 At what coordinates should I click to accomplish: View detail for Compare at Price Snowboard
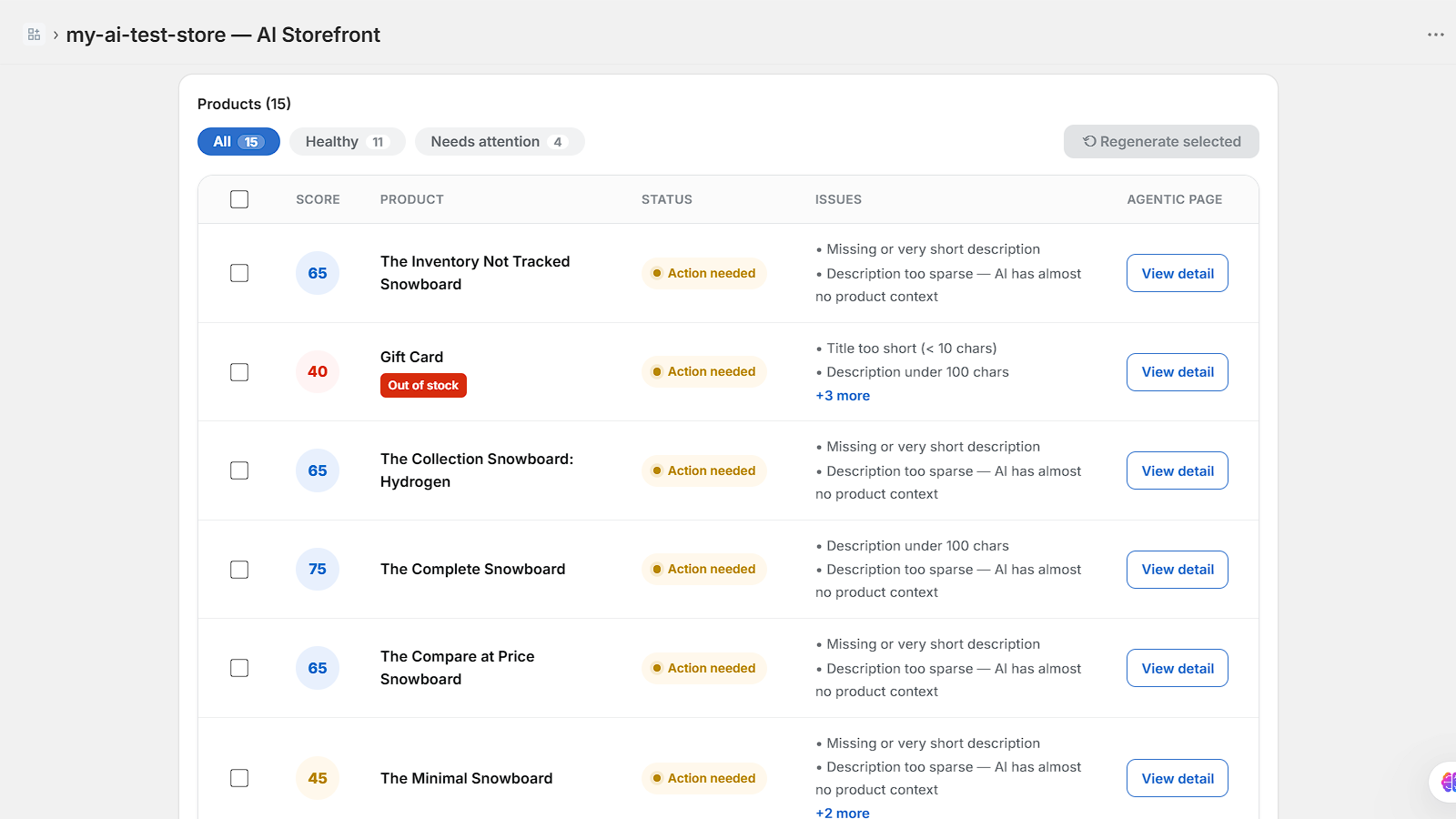[x=1178, y=668]
